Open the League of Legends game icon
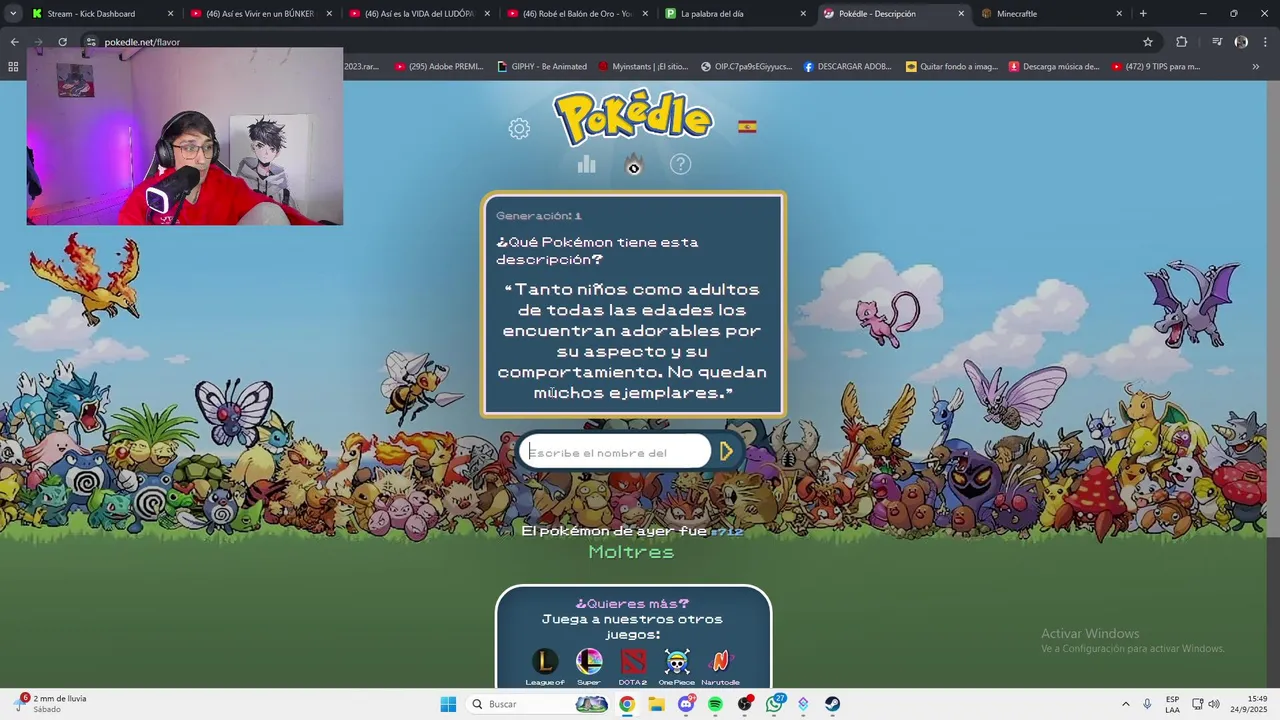 545,662
